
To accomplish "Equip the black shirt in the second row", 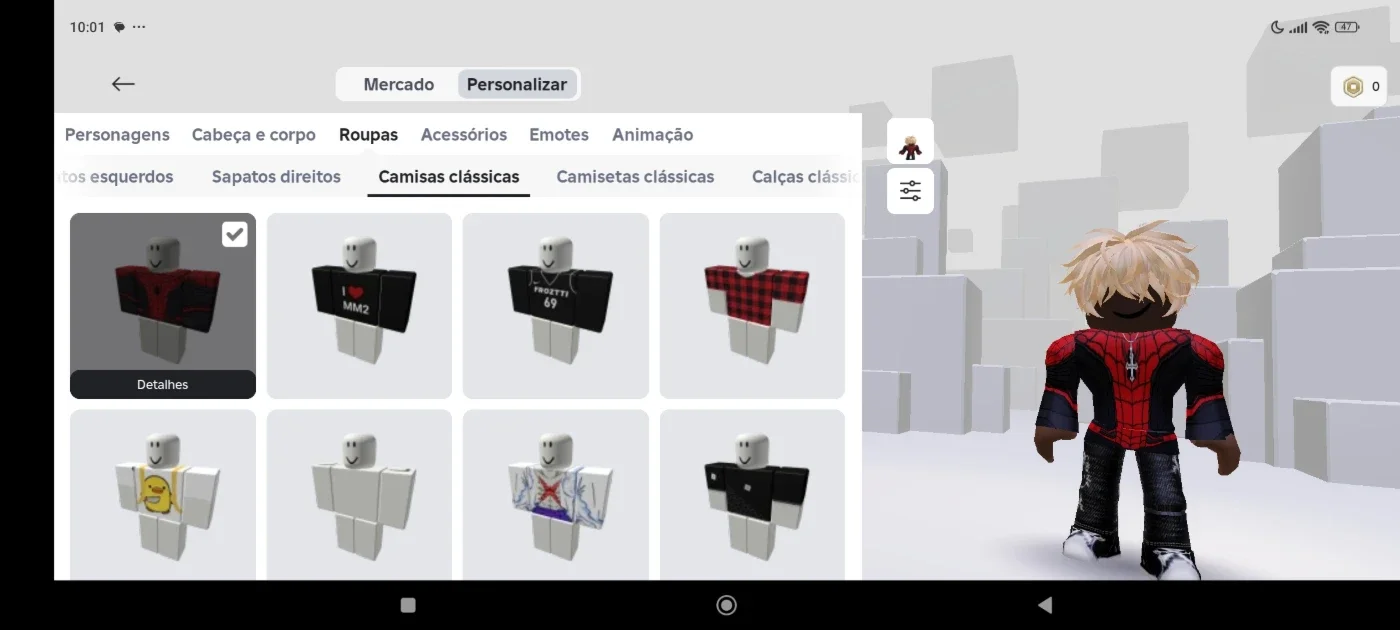I will [x=752, y=495].
